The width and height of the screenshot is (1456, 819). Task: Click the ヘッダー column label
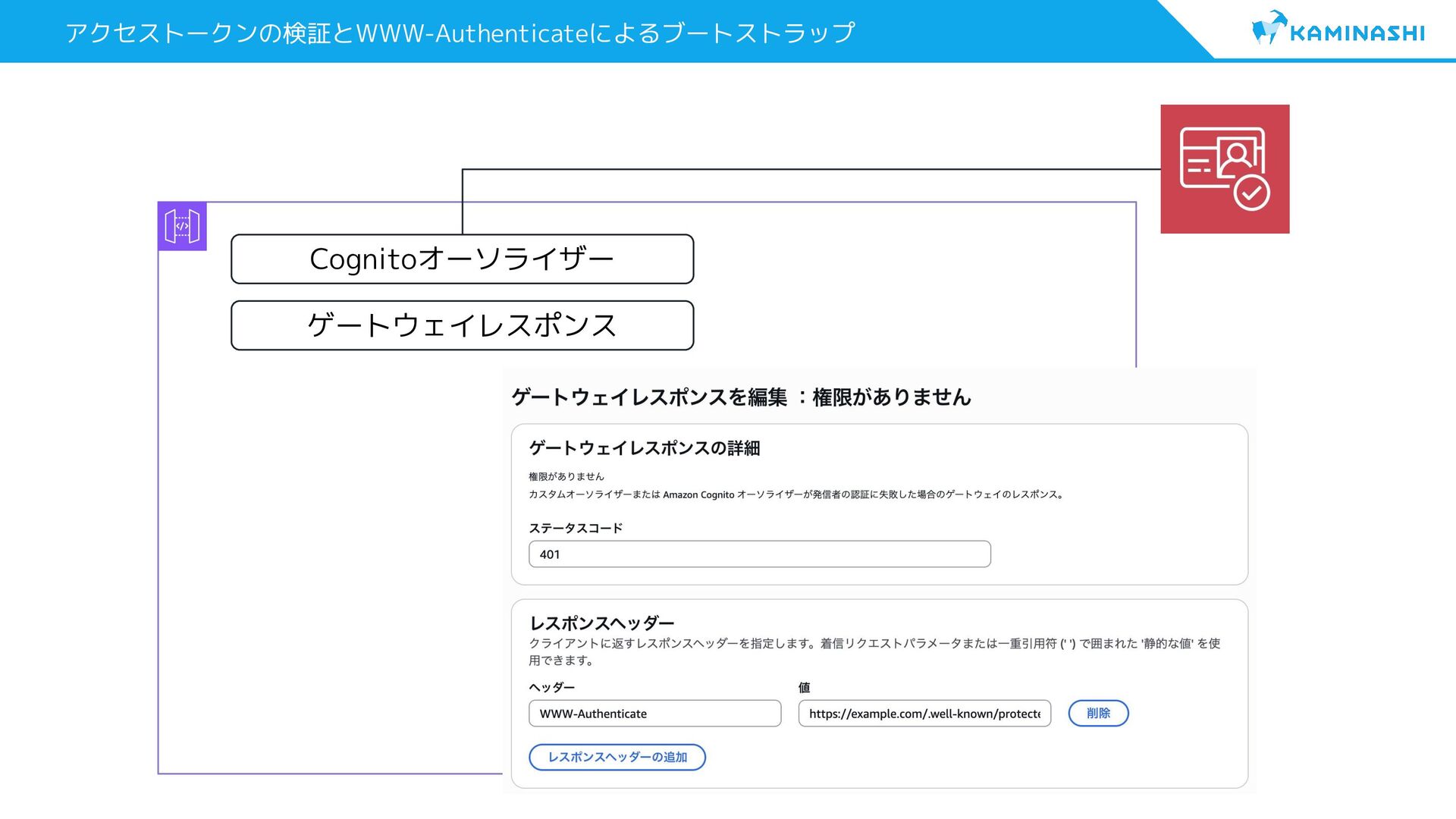[x=551, y=687]
